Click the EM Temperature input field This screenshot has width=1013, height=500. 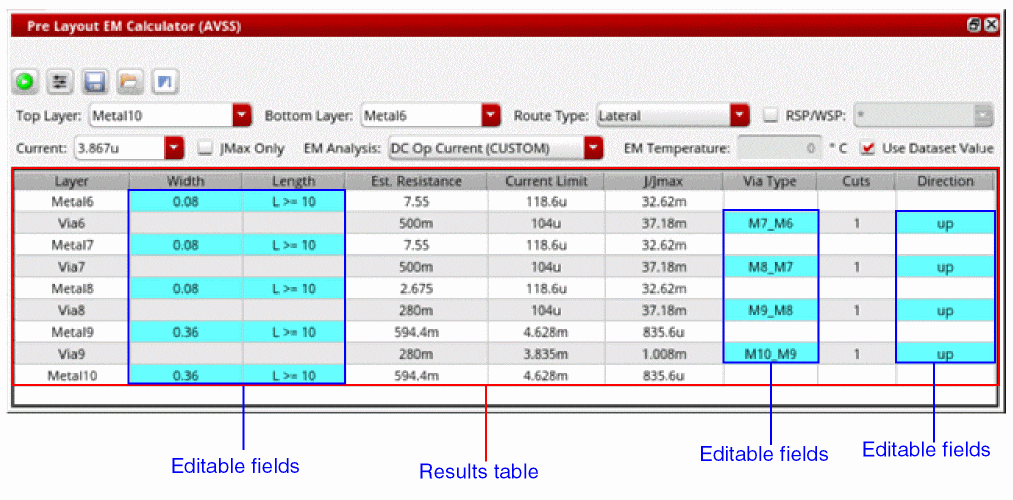point(780,148)
